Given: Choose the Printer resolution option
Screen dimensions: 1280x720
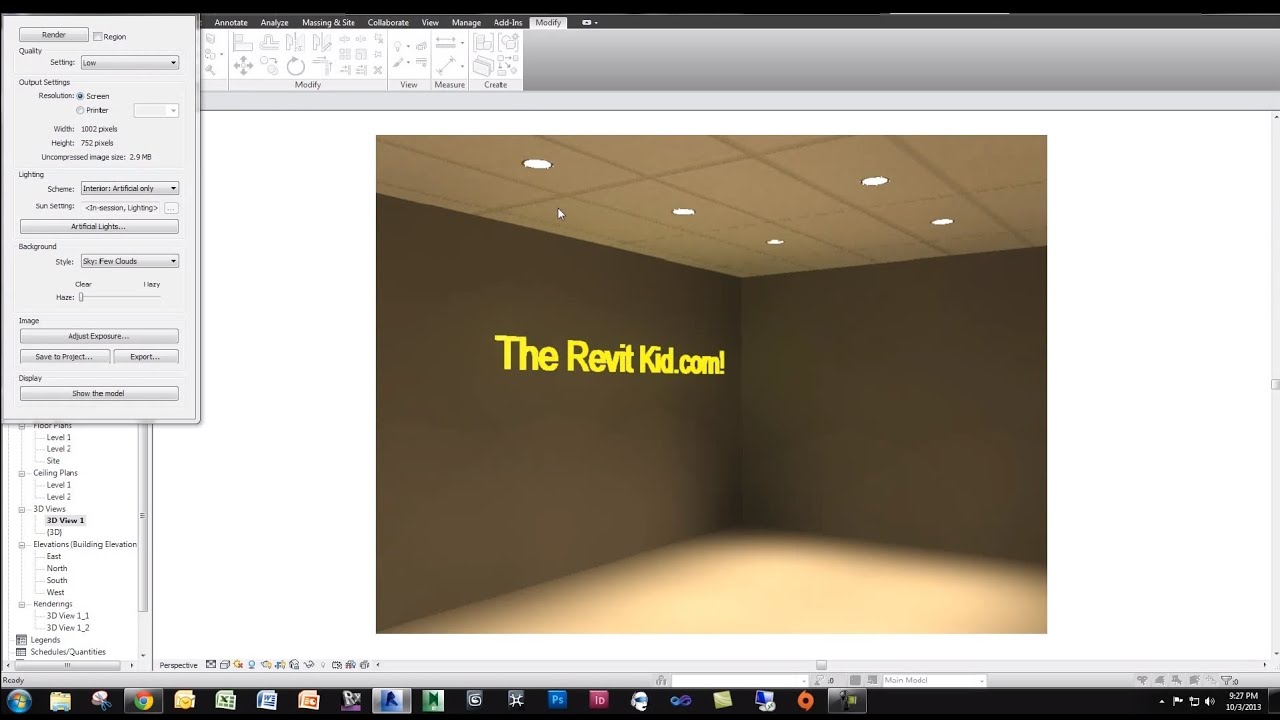Looking at the screenshot, I should [80, 110].
